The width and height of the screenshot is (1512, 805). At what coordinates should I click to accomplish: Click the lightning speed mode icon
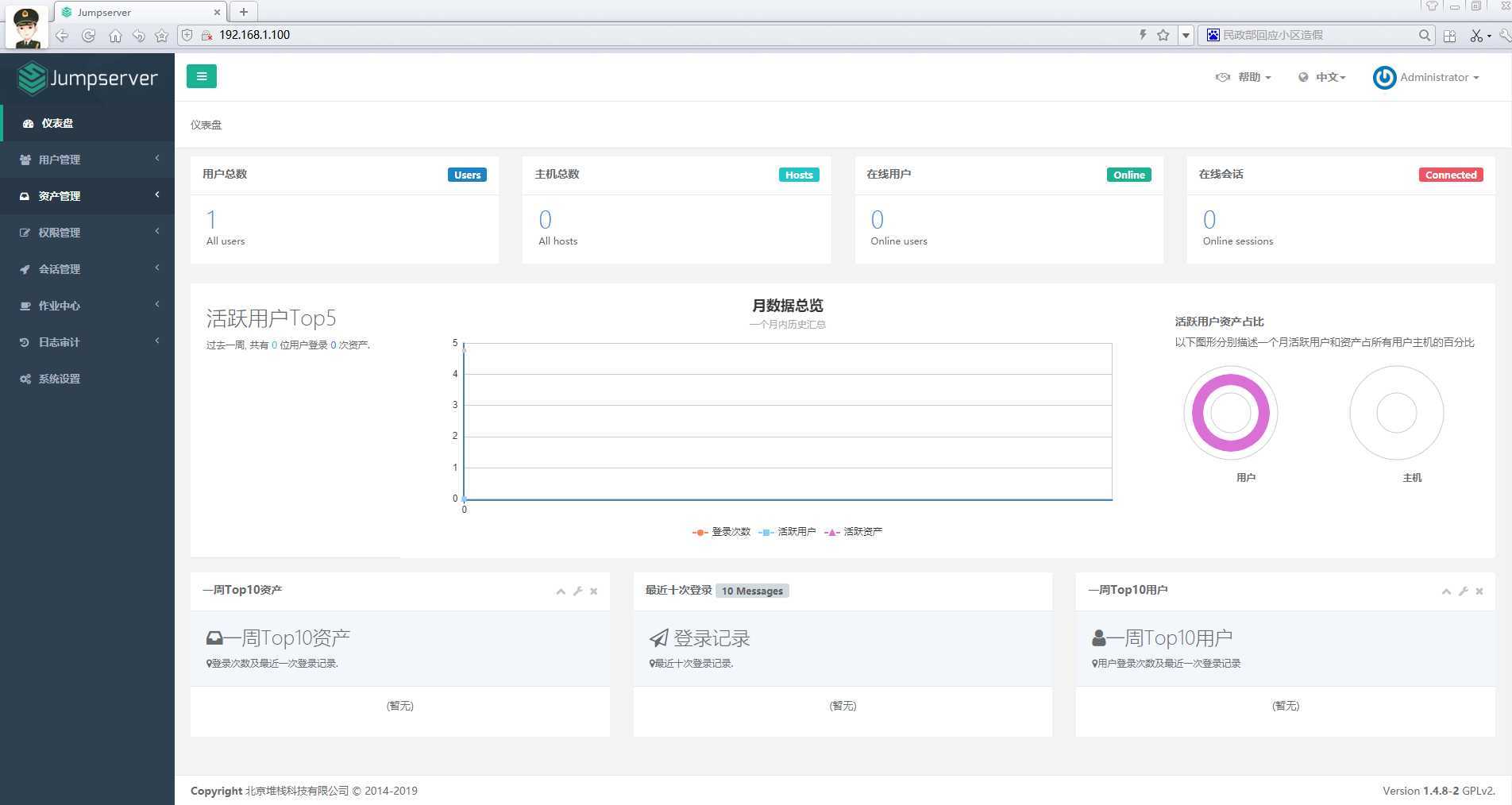tap(1143, 35)
